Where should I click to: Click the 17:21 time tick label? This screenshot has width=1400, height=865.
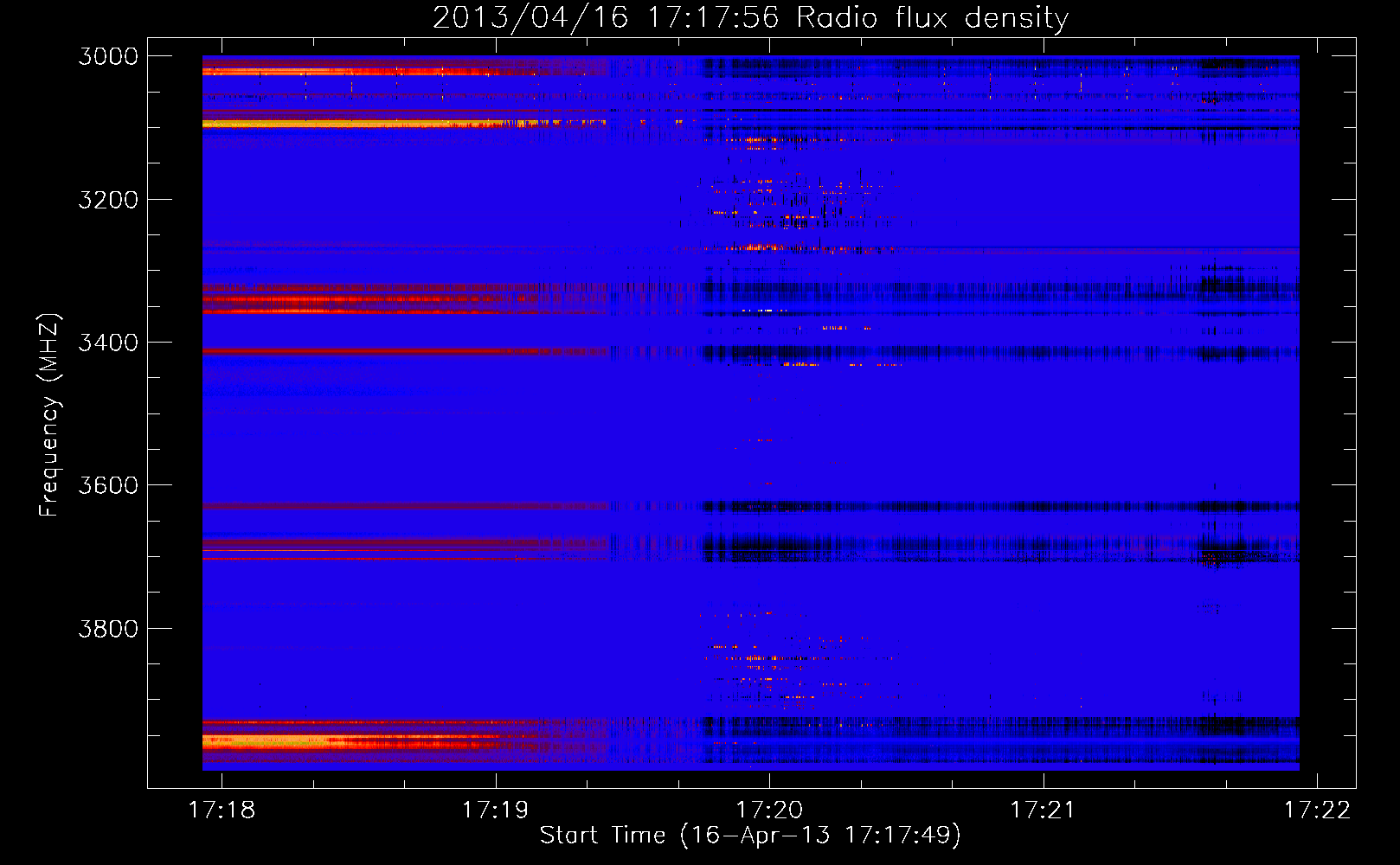[1043, 810]
